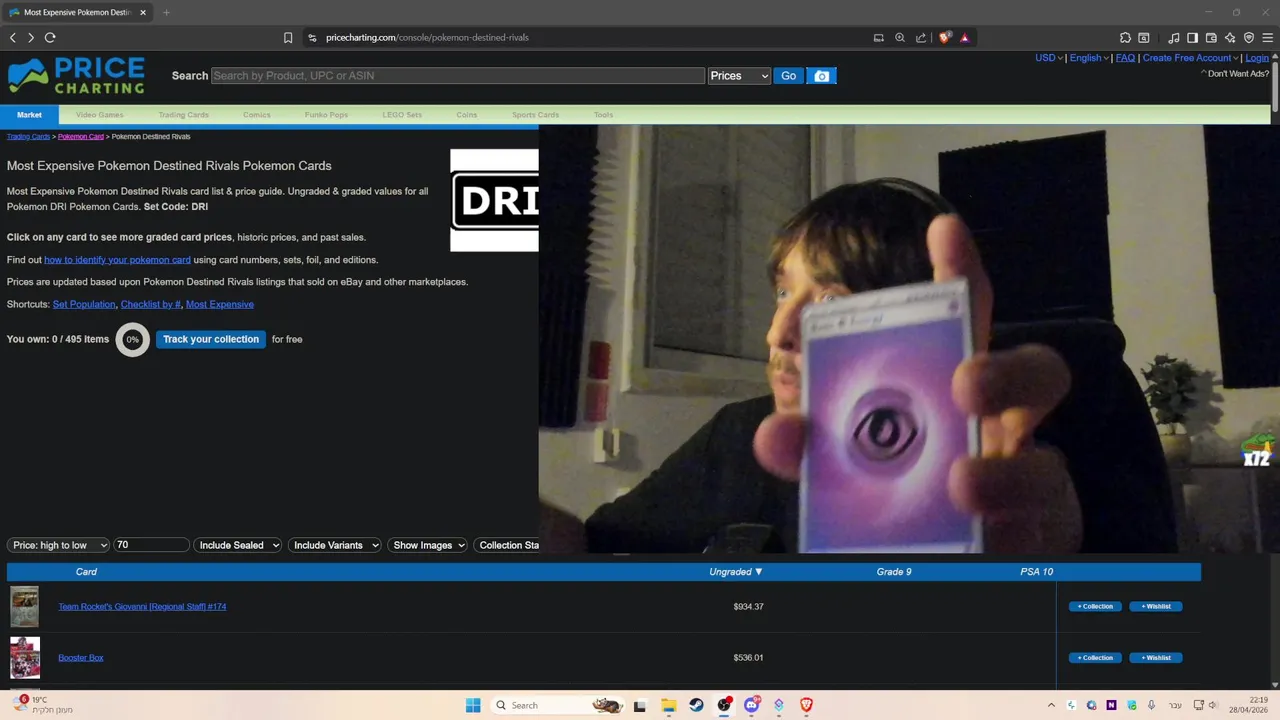The width and height of the screenshot is (1280, 720).
Task: Open the Windows Start menu
Action: coord(473,705)
